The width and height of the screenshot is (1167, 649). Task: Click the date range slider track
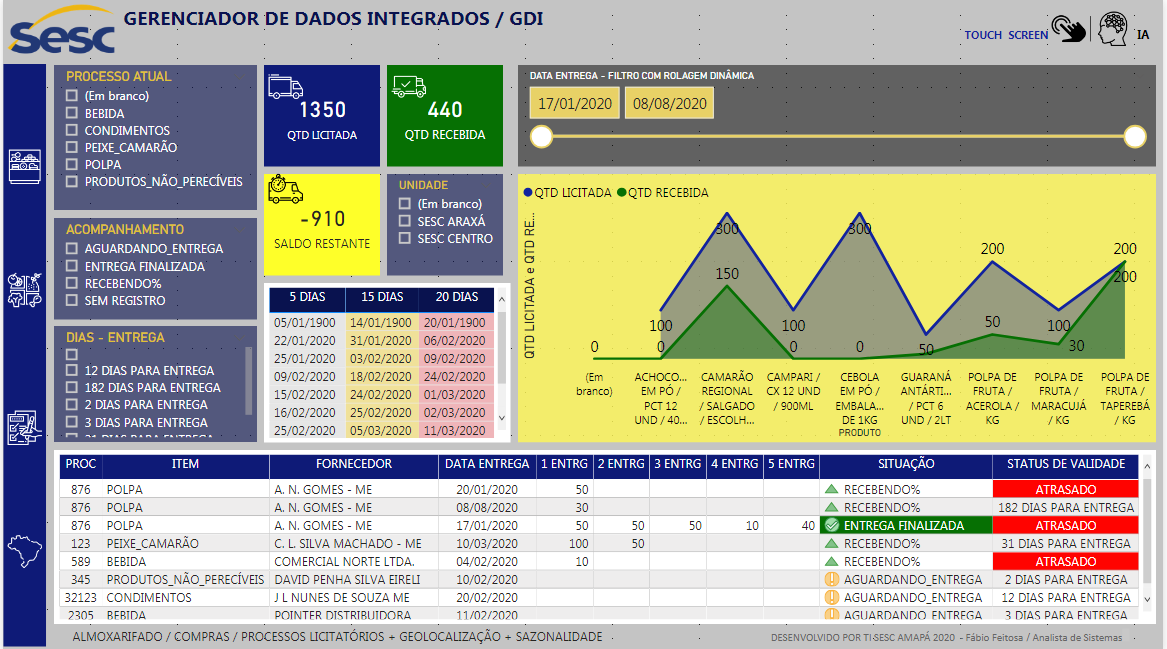click(838, 136)
